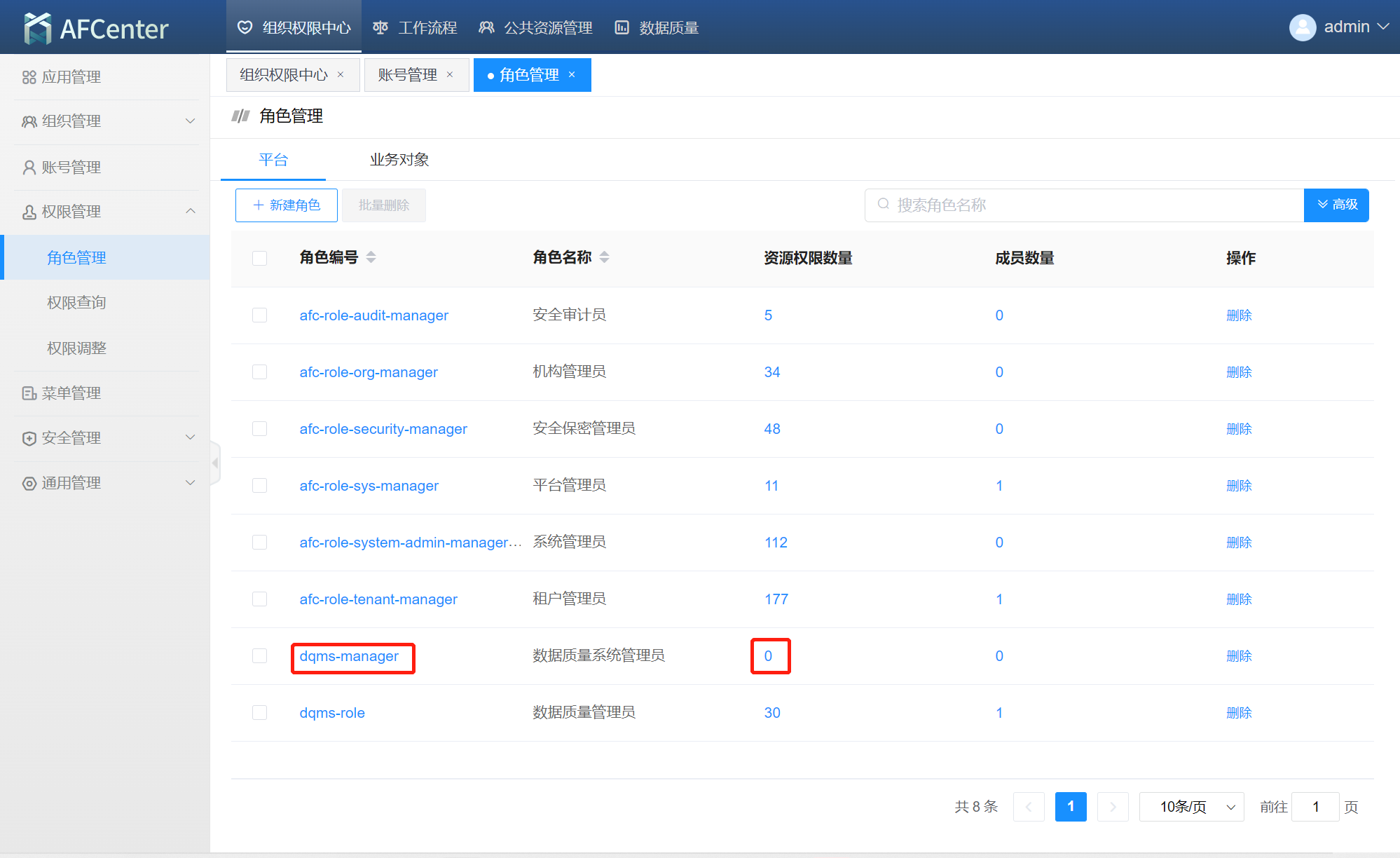Switch to the 业务对象 tab
The image size is (1400, 858).
pos(399,160)
